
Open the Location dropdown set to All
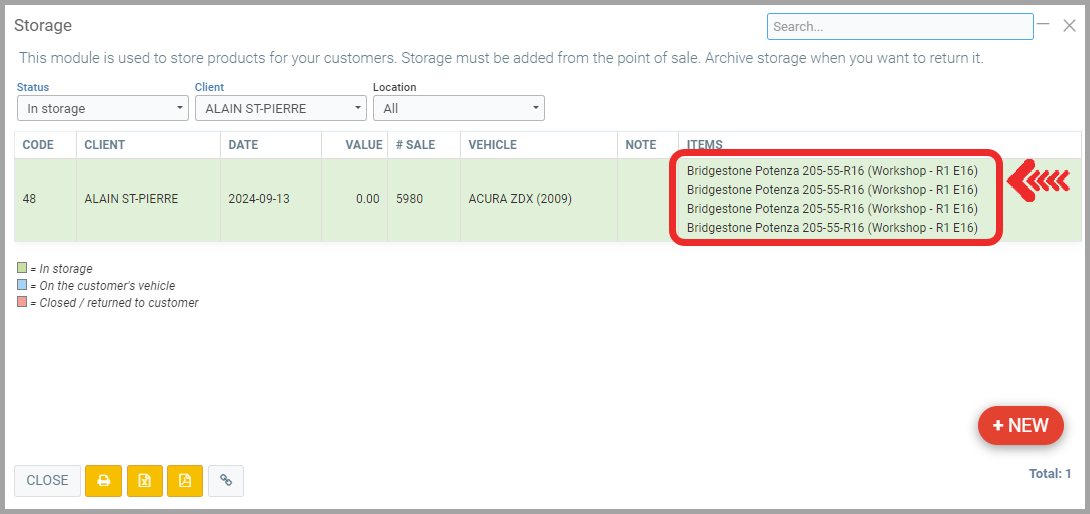458,108
